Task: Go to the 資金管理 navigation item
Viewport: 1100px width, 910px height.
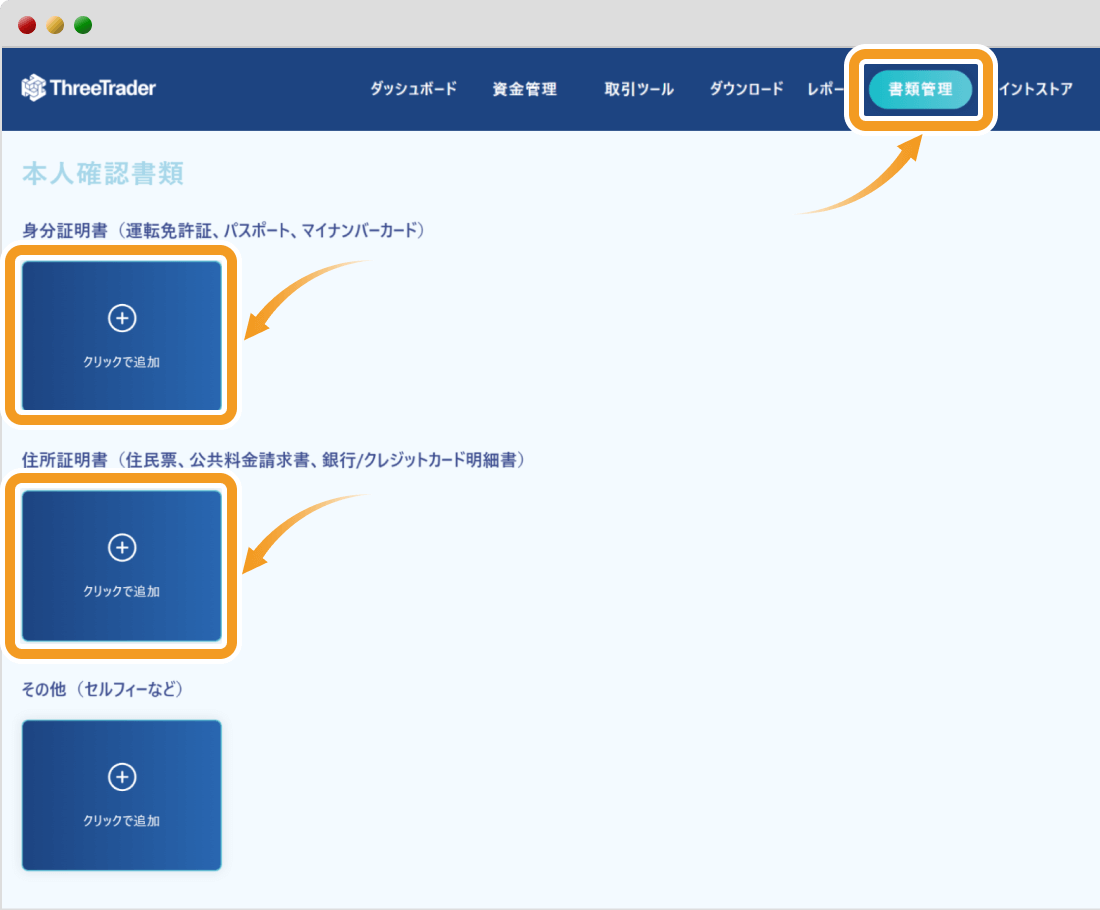Action: pos(524,89)
